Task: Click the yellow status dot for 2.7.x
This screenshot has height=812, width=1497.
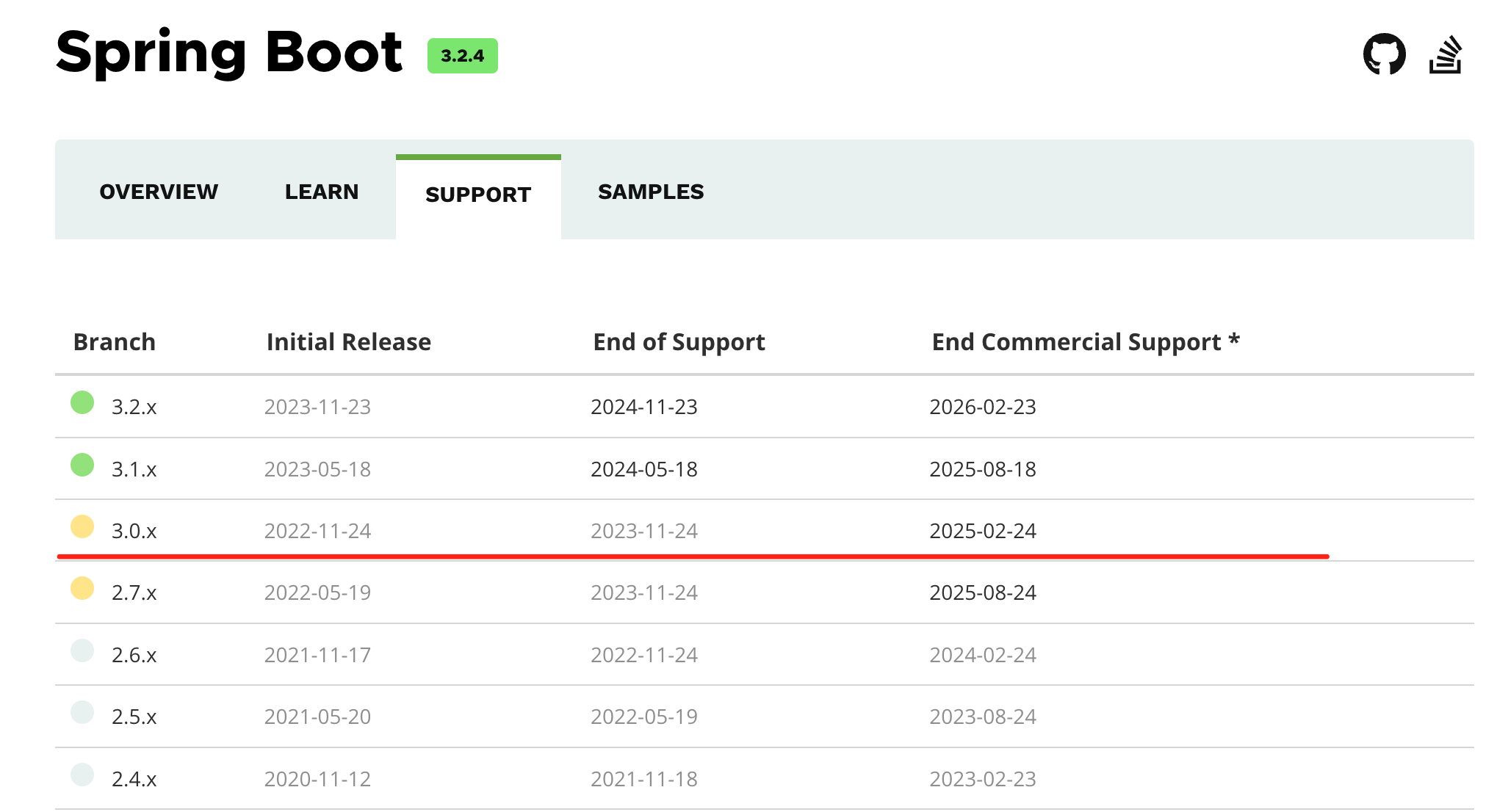Action: pyautogui.click(x=82, y=588)
